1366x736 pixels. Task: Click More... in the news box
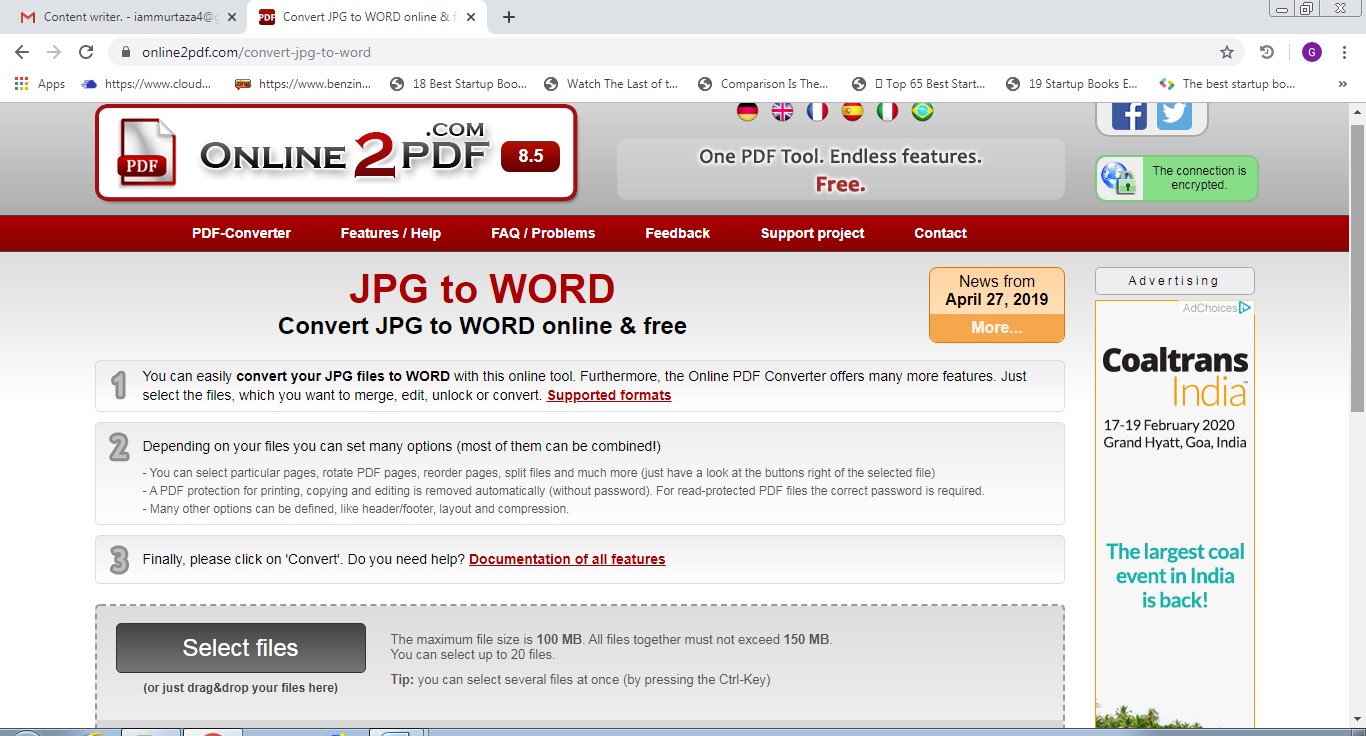click(x=995, y=327)
